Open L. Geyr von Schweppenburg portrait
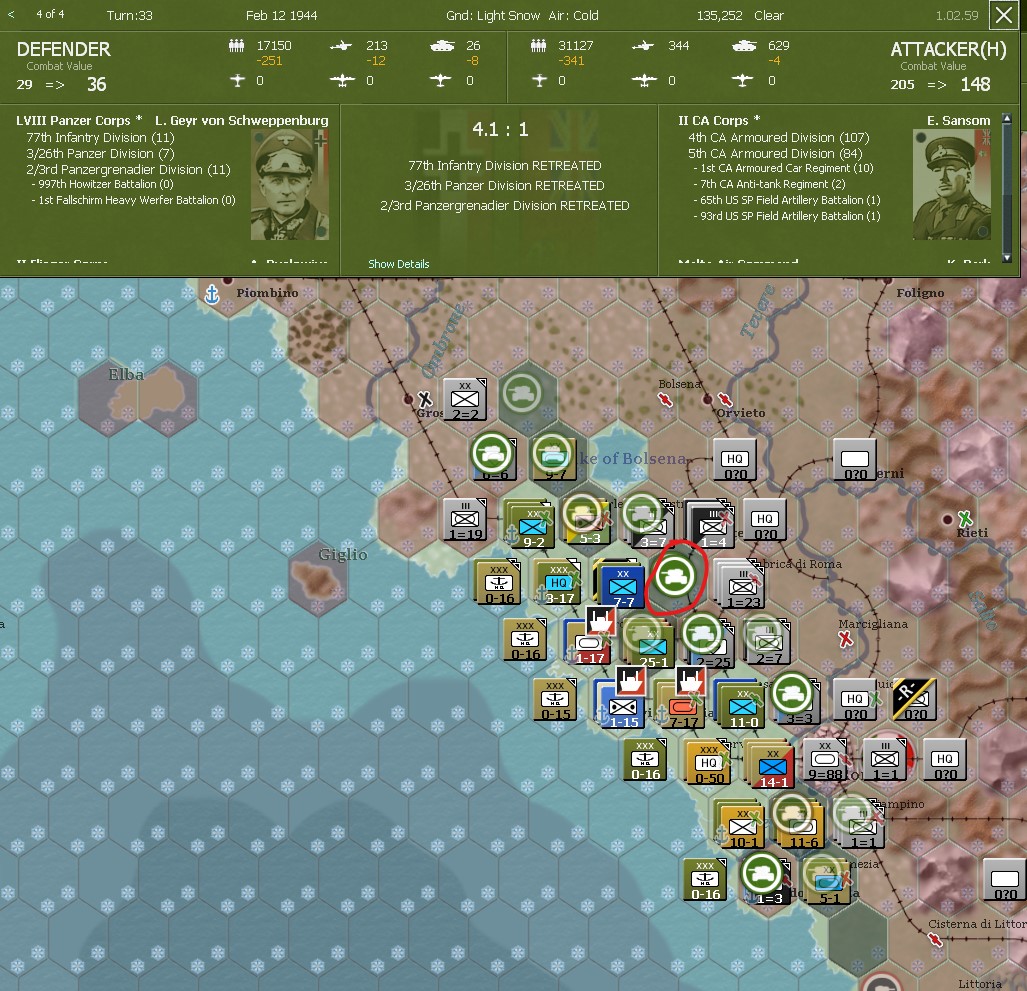This screenshot has width=1027, height=991. click(x=289, y=184)
